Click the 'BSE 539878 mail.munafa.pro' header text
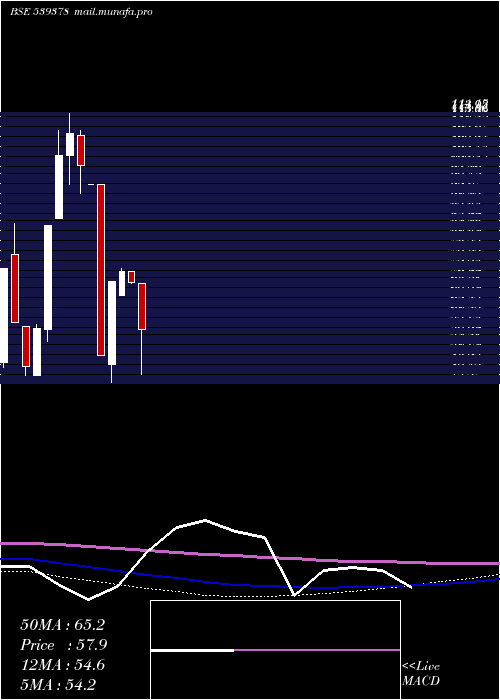Viewport: 500px width, 700px height. point(81,12)
